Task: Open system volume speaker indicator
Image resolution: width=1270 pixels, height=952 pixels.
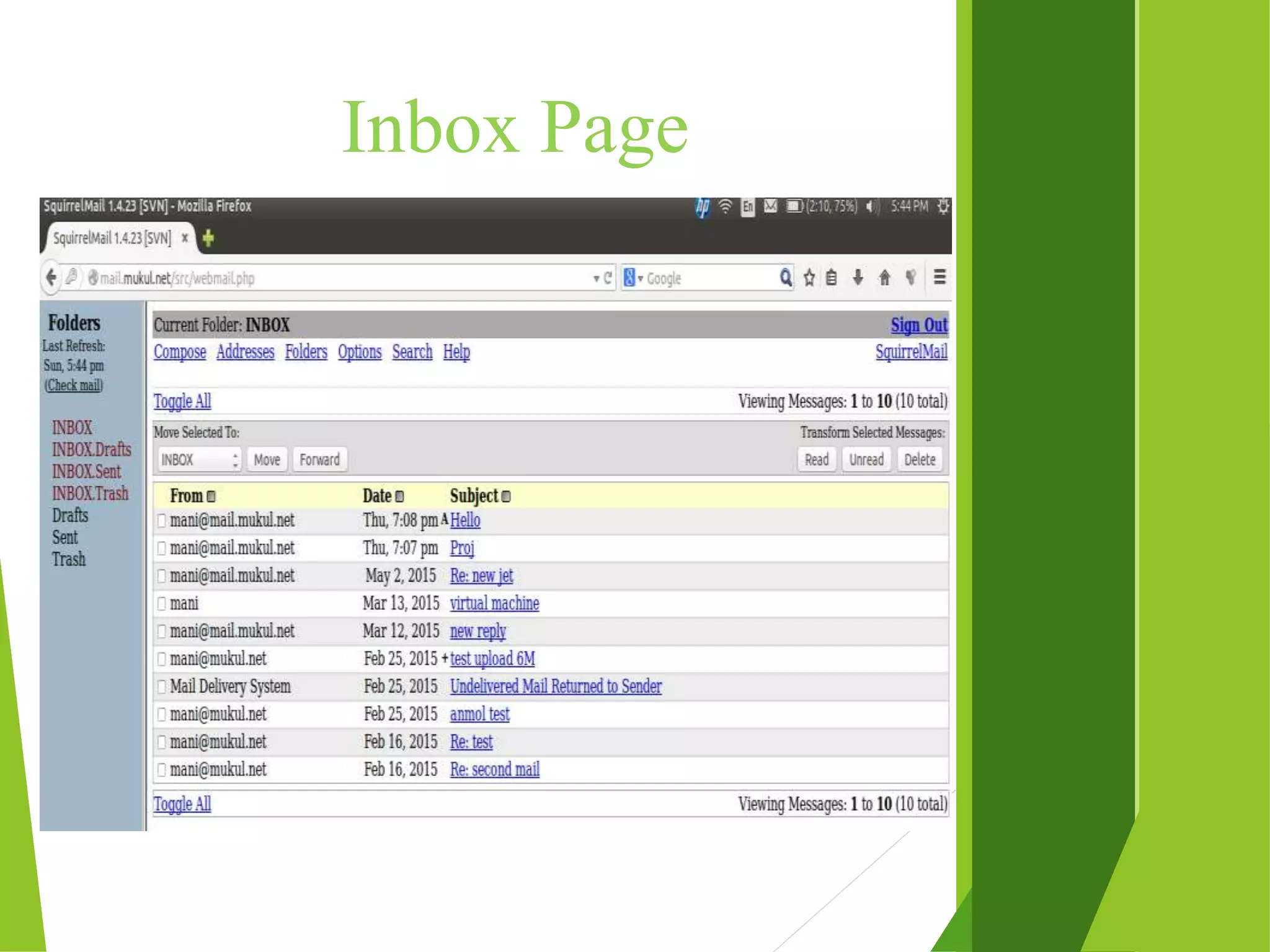Action: click(x=871, y=206)
